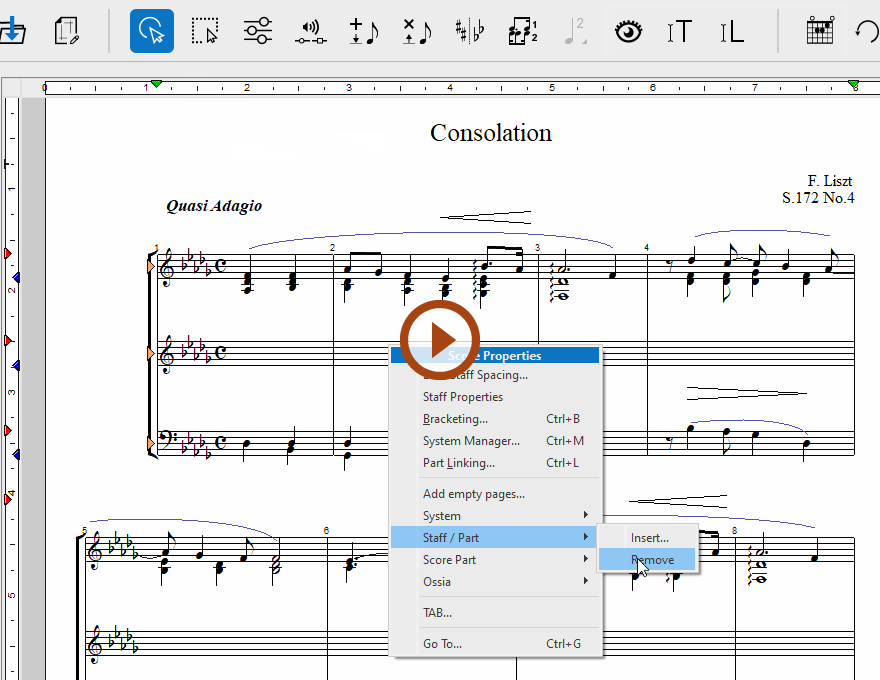880x680 pixels.
Task: Open the guitar chord grid tool
Action: point(820,31)
